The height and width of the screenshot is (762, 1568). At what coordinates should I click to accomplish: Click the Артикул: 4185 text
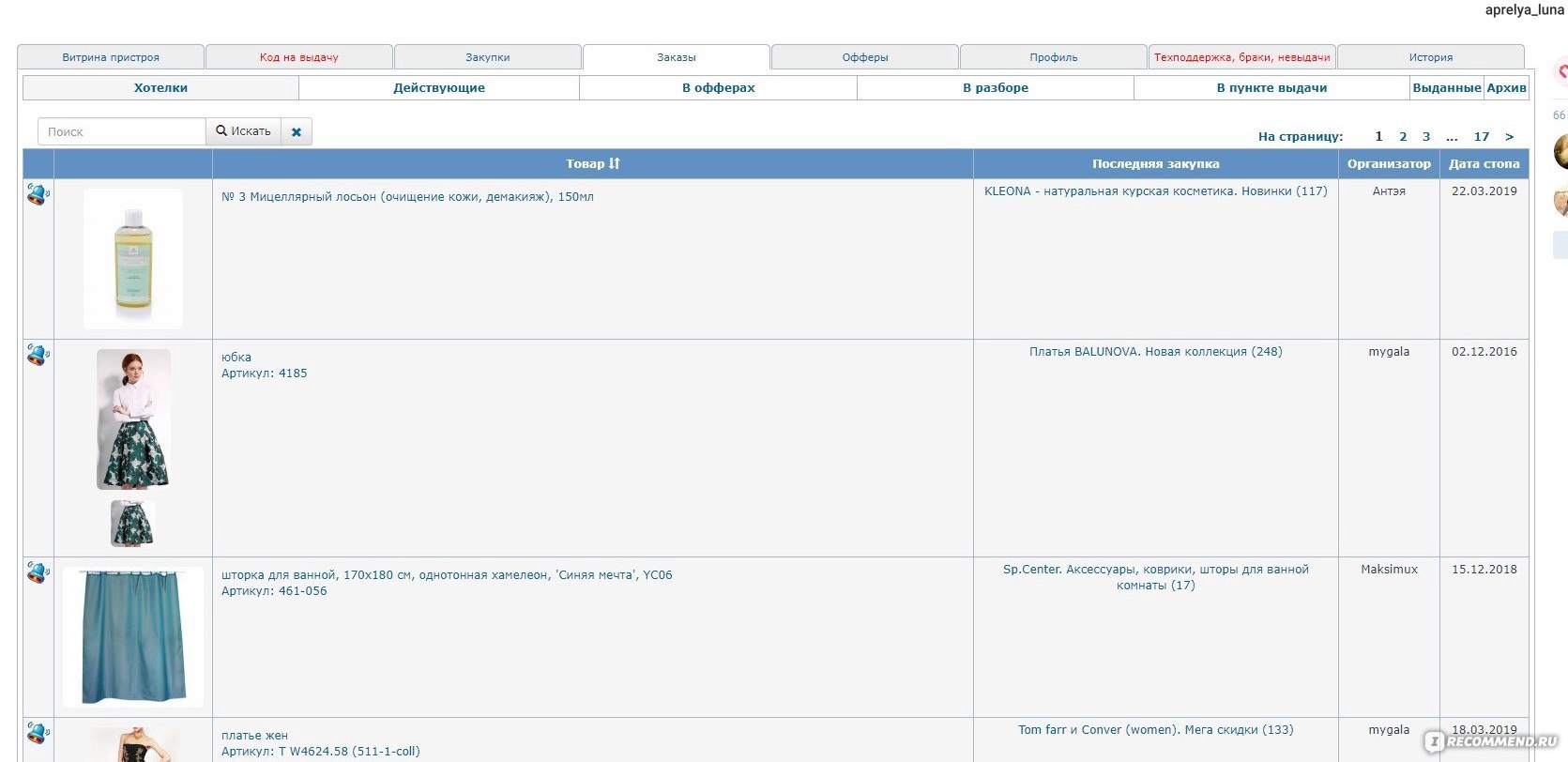[265, 373]
